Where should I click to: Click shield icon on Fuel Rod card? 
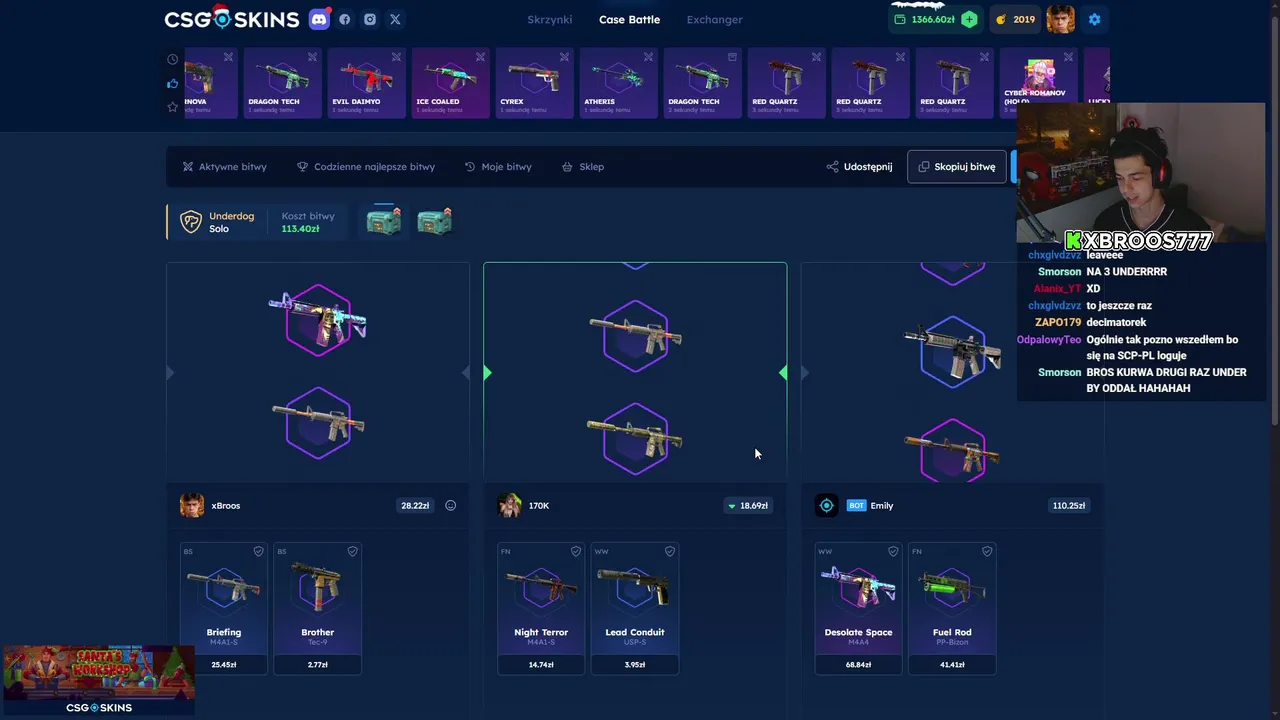pos(987,551)
